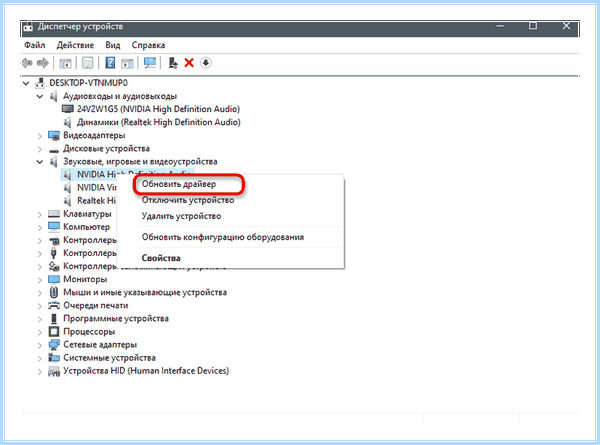Click the USB plug icon next to Контроллеры
600x445 pixels.
point(54,253)
